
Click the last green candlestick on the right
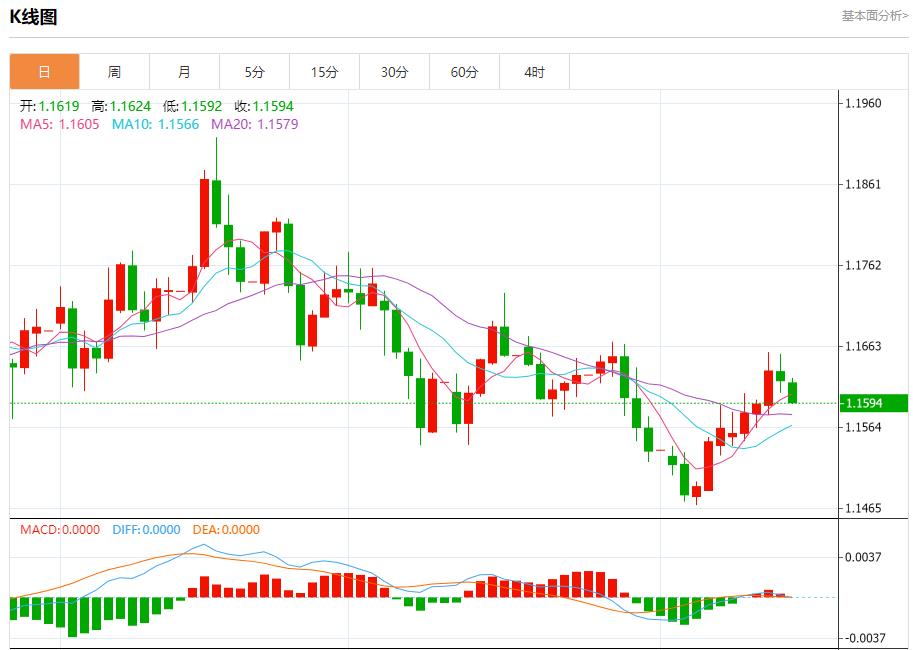[x=793, y=392]
